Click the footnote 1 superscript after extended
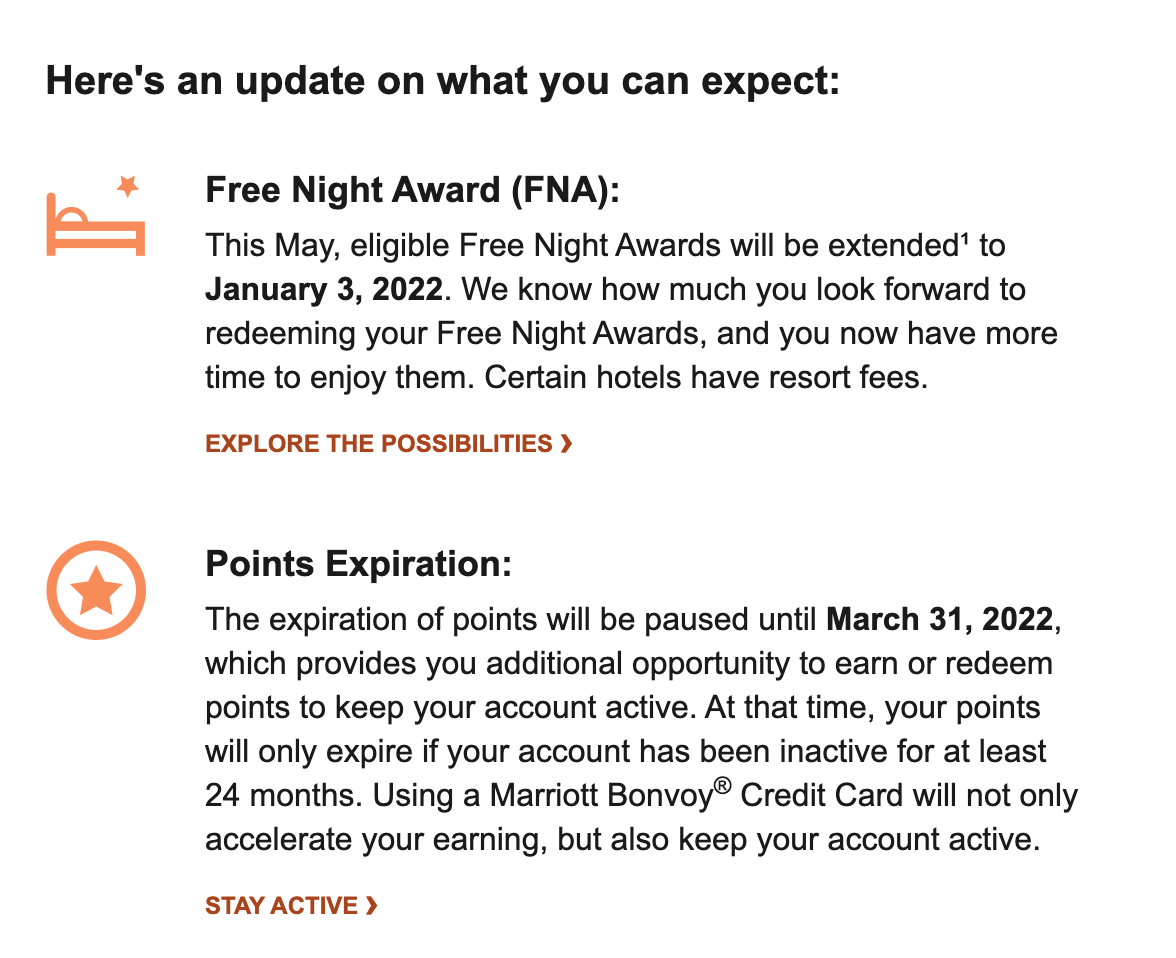Image resolution: width=1176 pixels, height=958 pixels. (x=964, y=238)
